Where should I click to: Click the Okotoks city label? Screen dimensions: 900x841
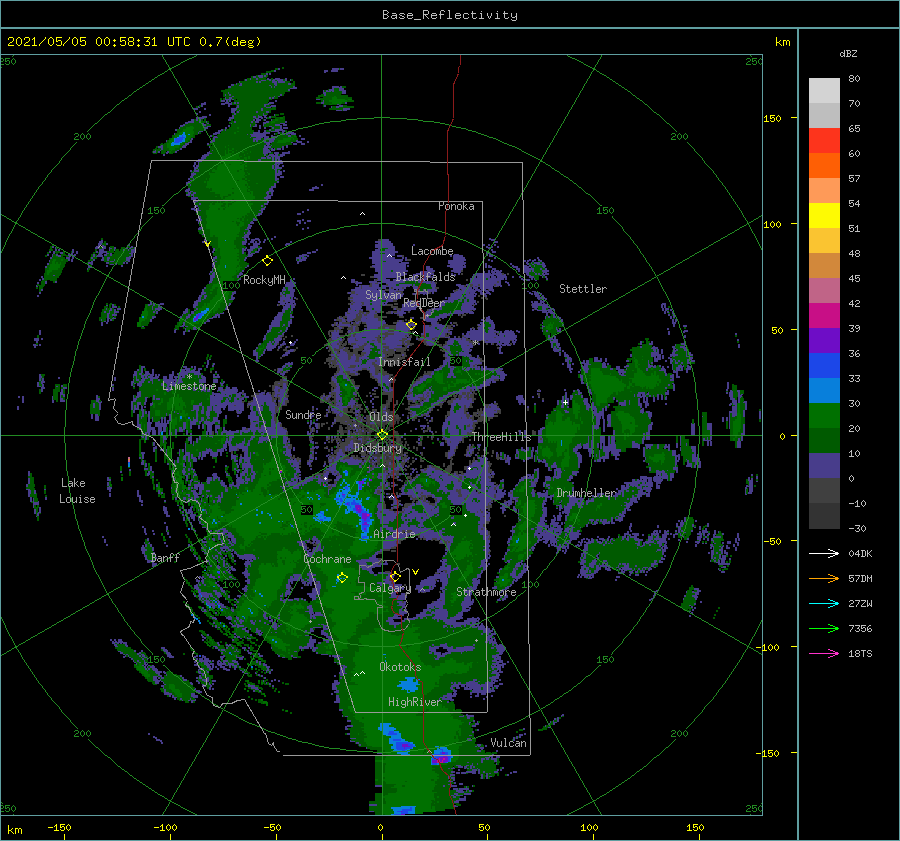coord(400,667)
